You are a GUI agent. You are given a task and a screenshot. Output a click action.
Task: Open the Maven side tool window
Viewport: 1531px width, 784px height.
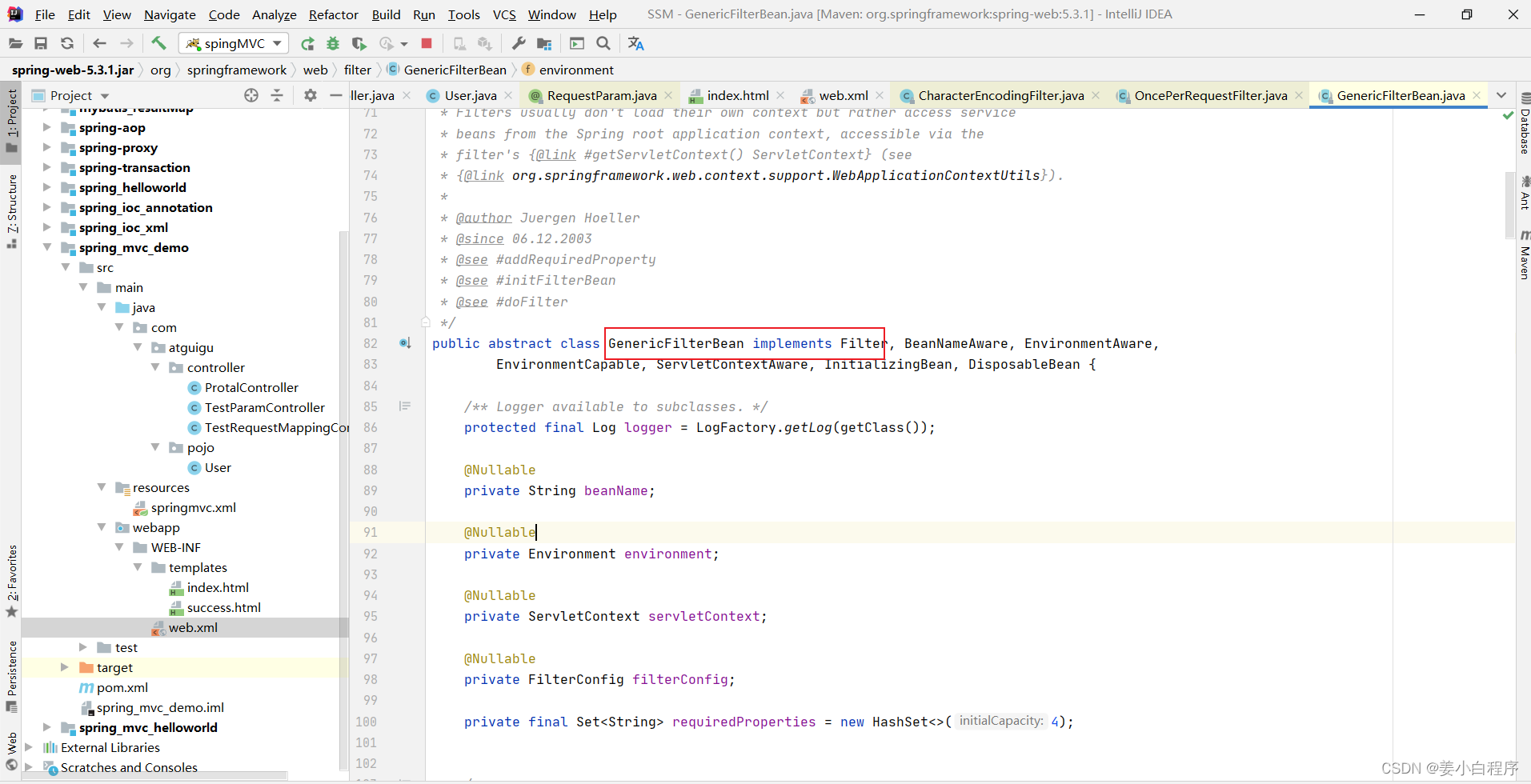(x=1524, y=255)
